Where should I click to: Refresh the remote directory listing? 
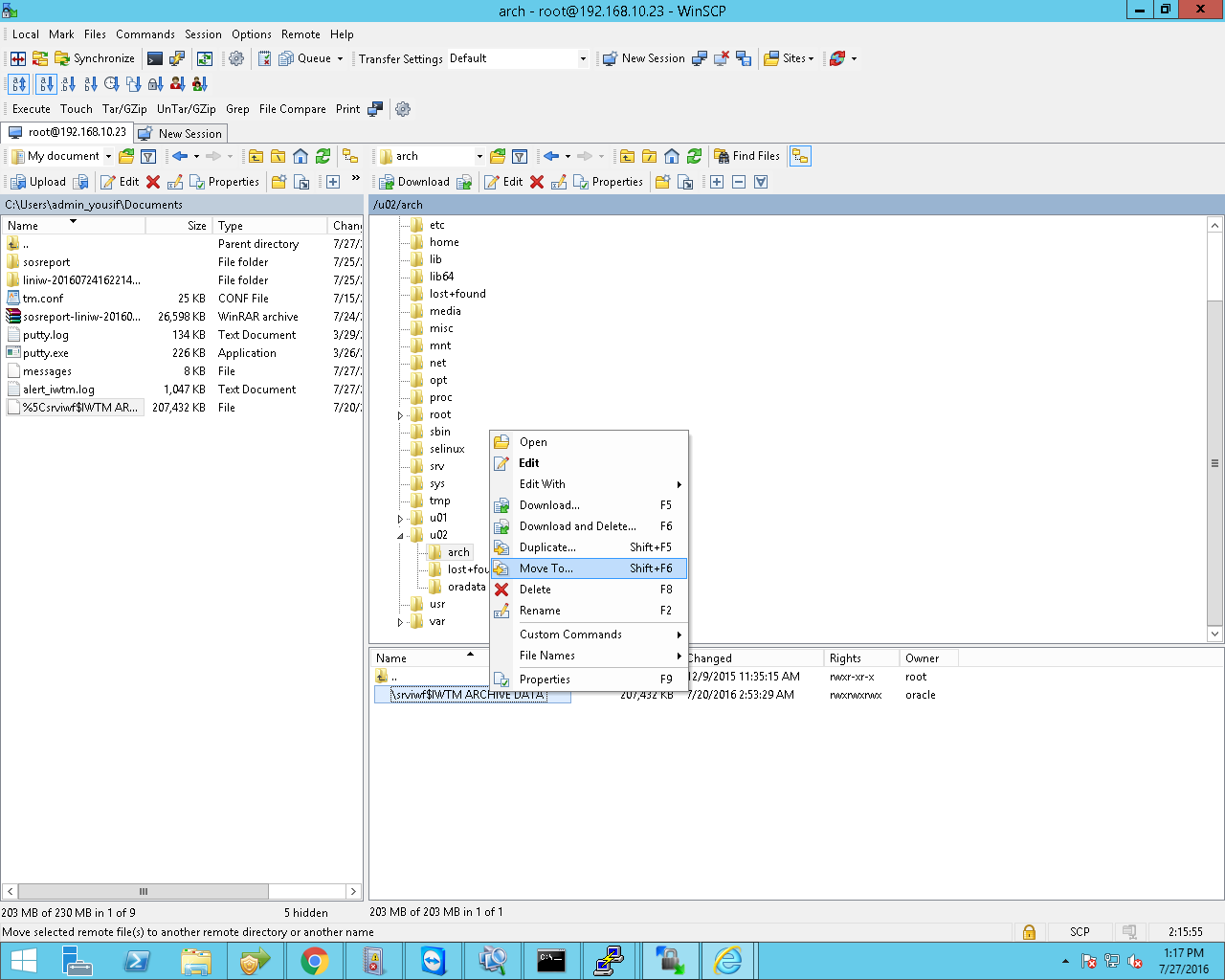pos(694,156)
